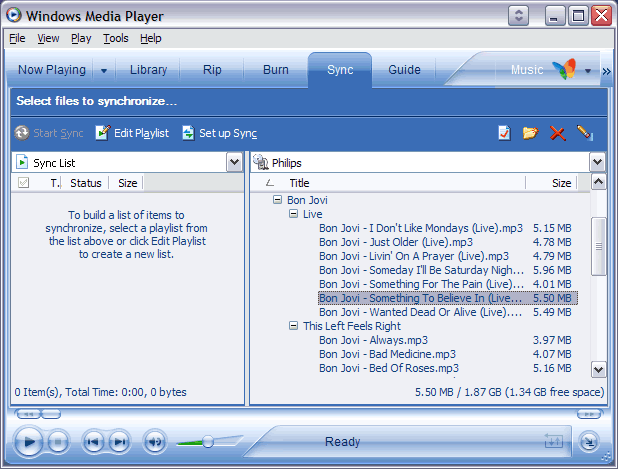Collapse This Left Feels Right node
Screen dimensions: 618x470
click(293, 326)
